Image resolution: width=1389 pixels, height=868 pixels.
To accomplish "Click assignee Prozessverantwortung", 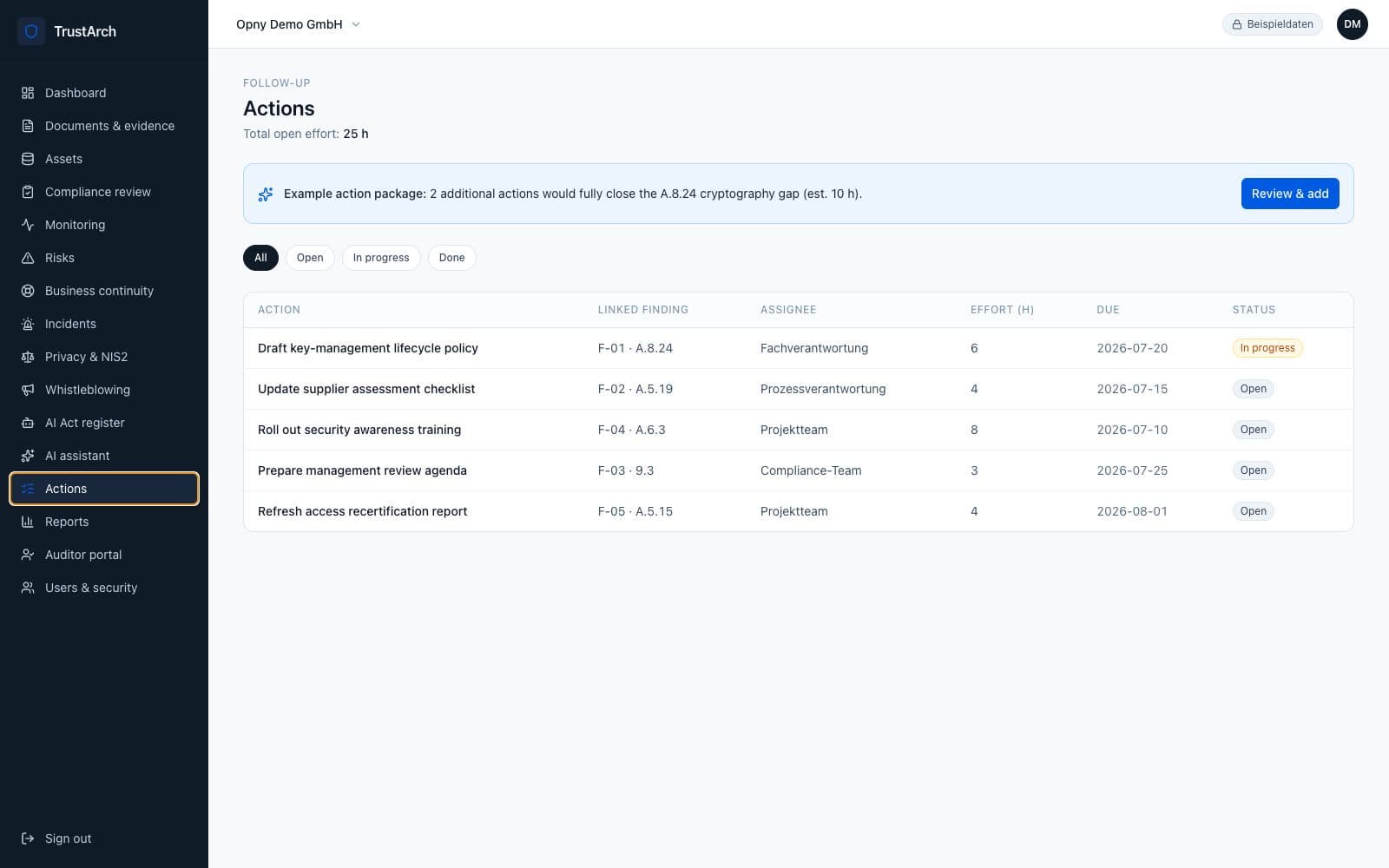I will (x=823, y=389).
